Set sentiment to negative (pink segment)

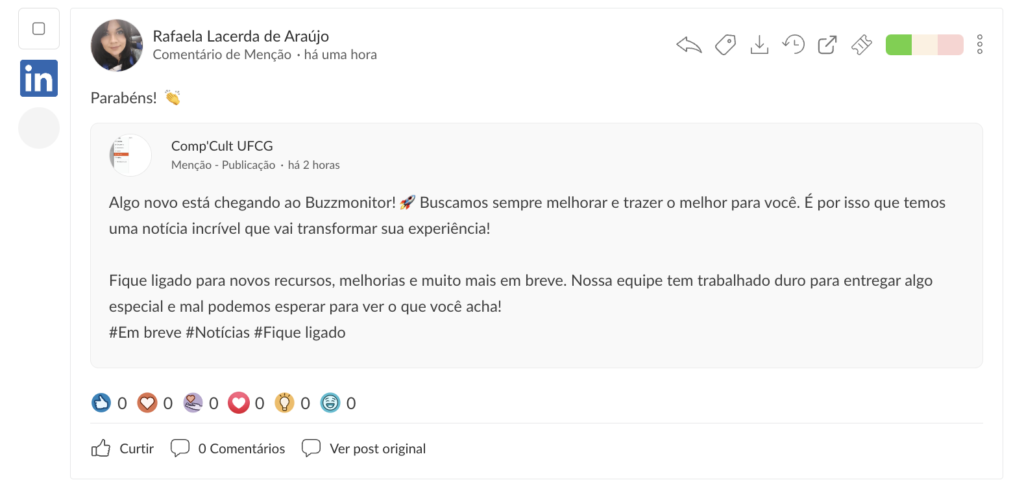950,45
